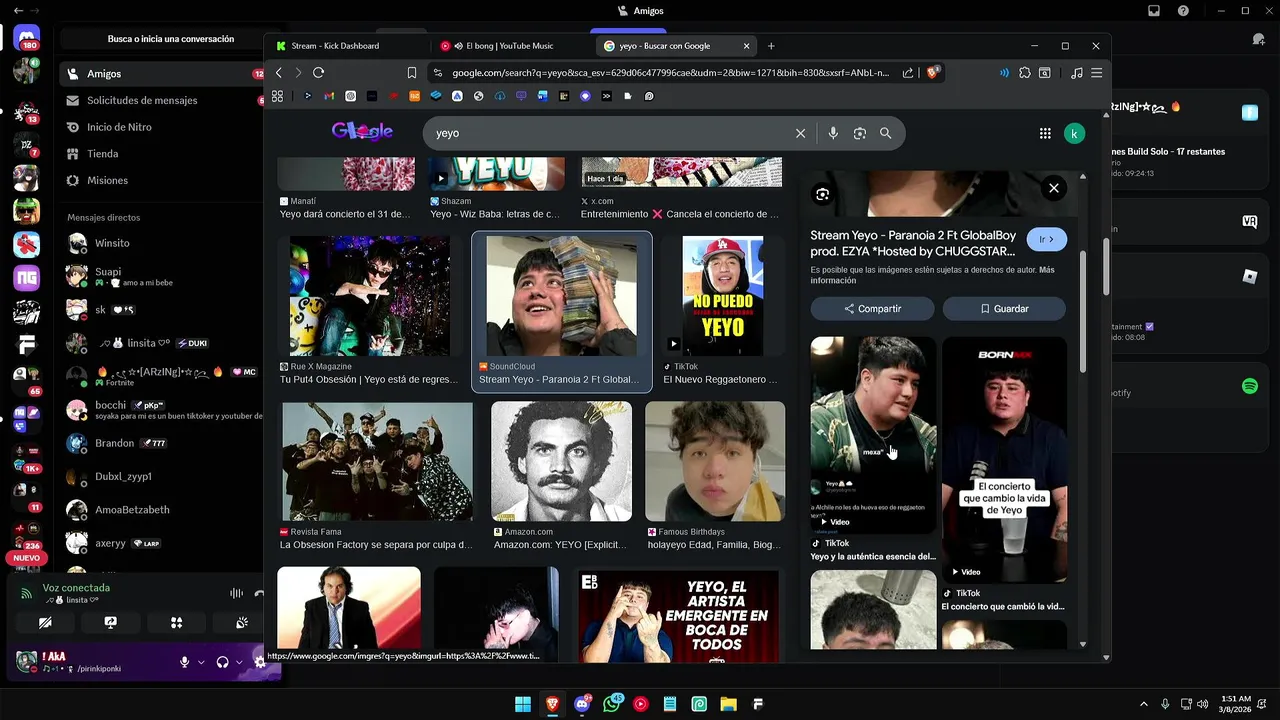This screenshot has width=1280, height=720.
Task: Open Brave main menu hamburger
Action: [x=1097, y=73]
